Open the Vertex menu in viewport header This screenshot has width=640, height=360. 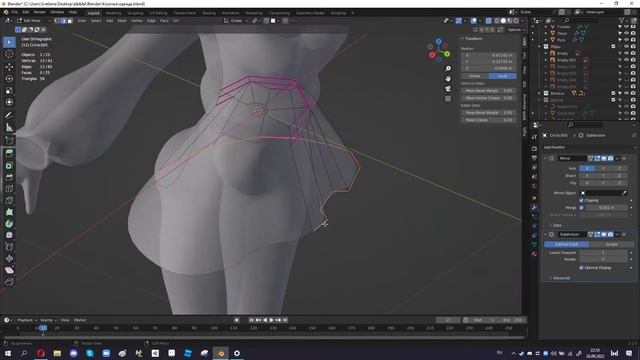tap(137, 20)
